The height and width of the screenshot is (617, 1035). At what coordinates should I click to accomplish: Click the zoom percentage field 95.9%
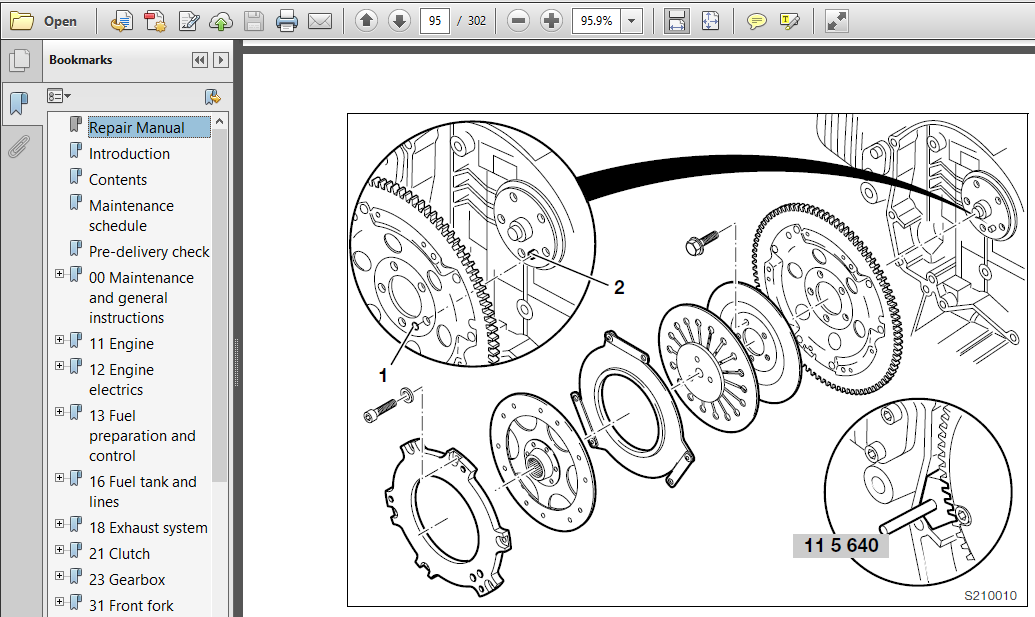(x=597, y=21)
